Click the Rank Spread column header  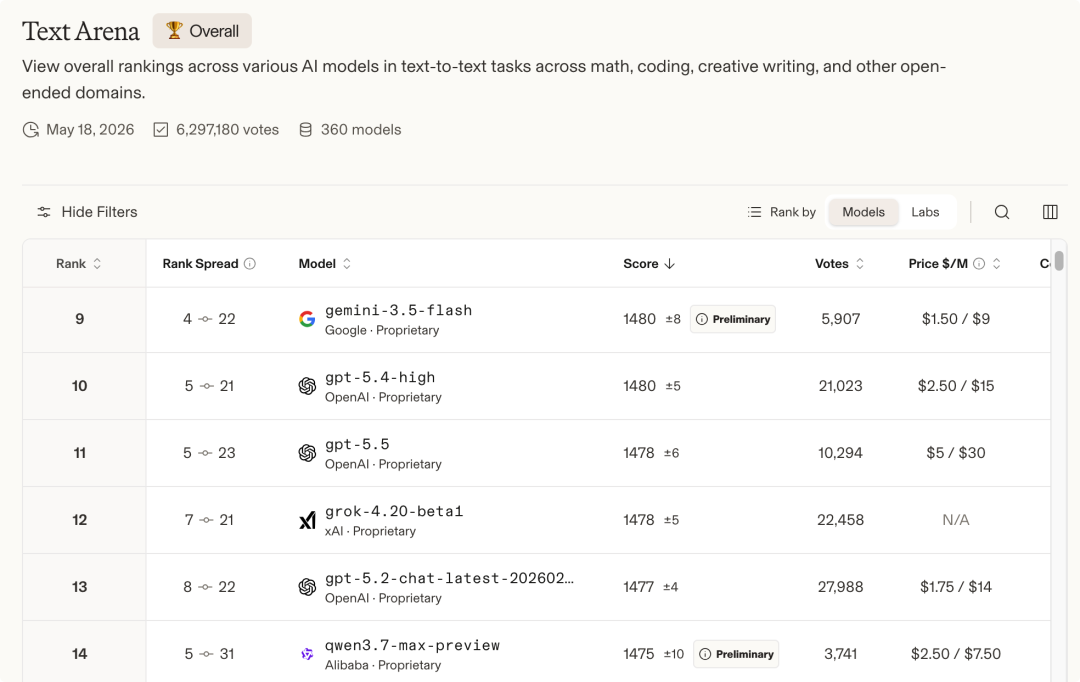point(200,264)
